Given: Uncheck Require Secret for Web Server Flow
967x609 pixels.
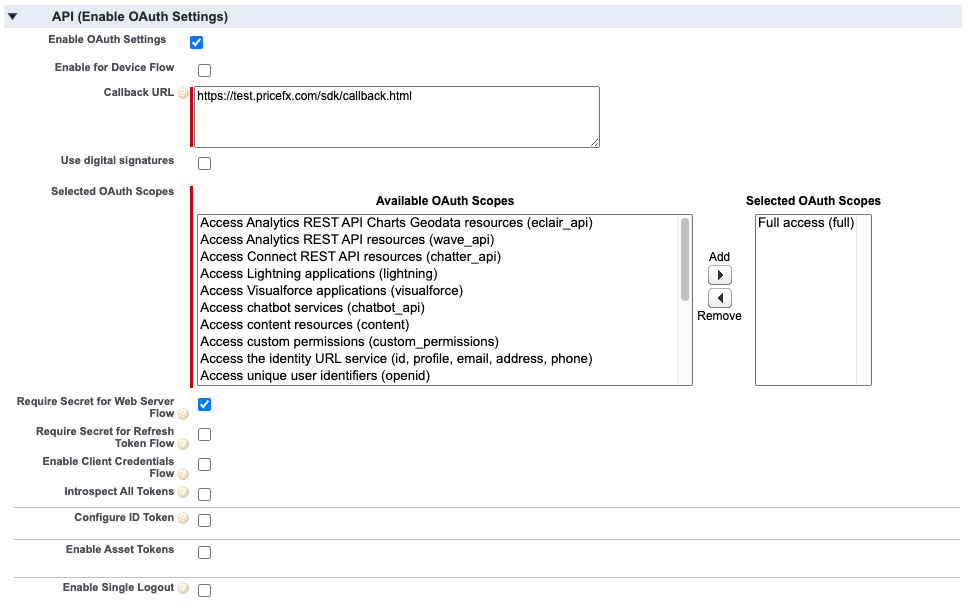Looking at the screenshot, I should [x=204, y=404].
